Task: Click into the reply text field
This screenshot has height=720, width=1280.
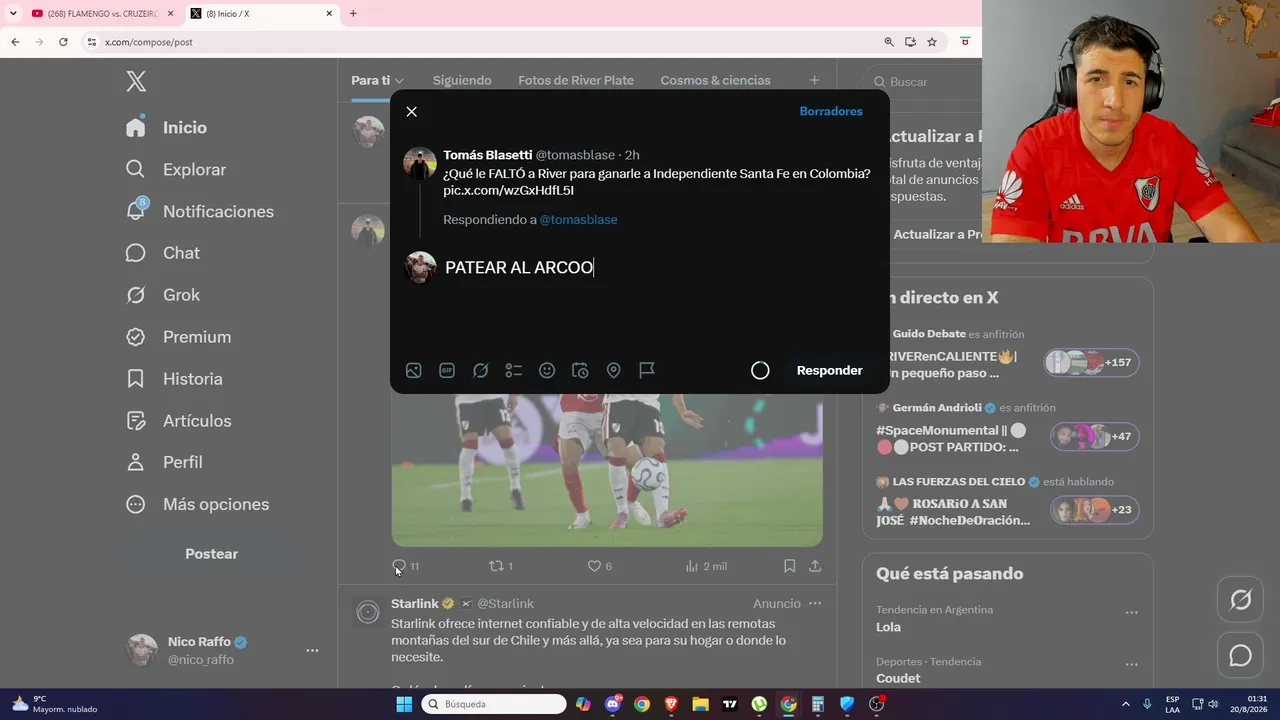Action: click(656, 267)
